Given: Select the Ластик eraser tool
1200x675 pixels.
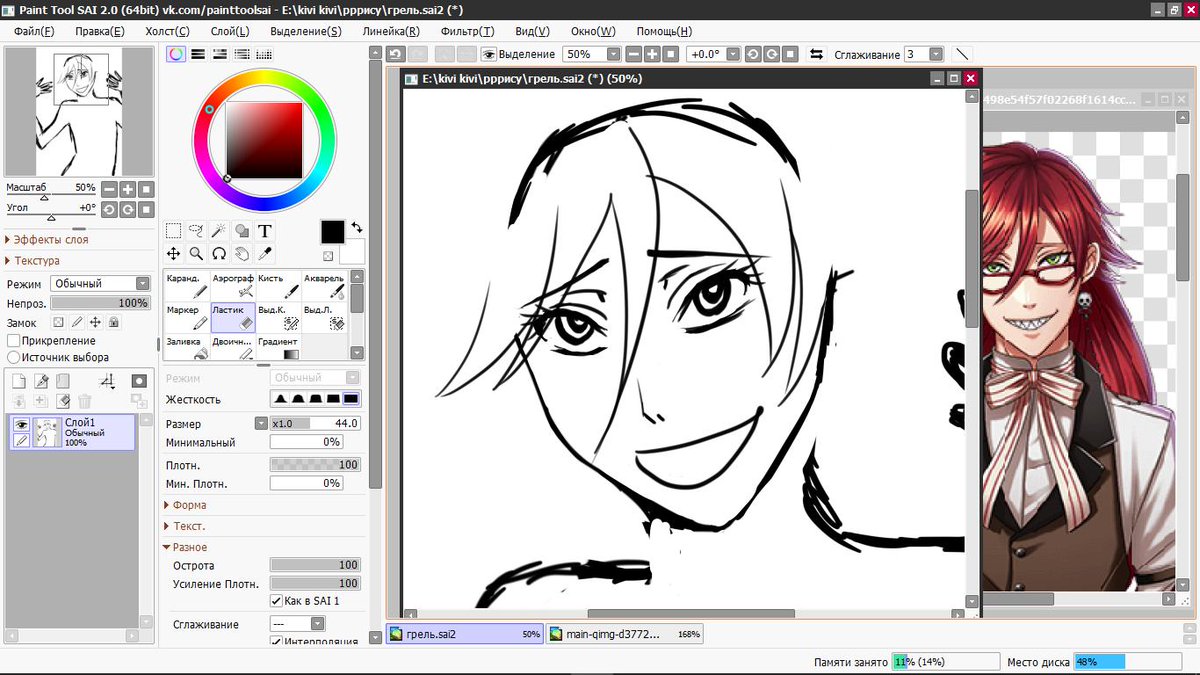Looking at the screenshot, I should click(x=232, y=317).
